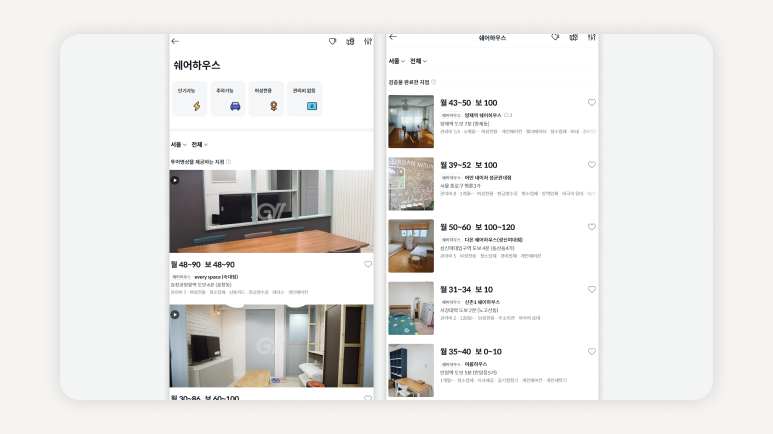The height and width of the screenshot is (434, 773).
Task: Open the TV and bunk room listing photo
Action: 272,346
